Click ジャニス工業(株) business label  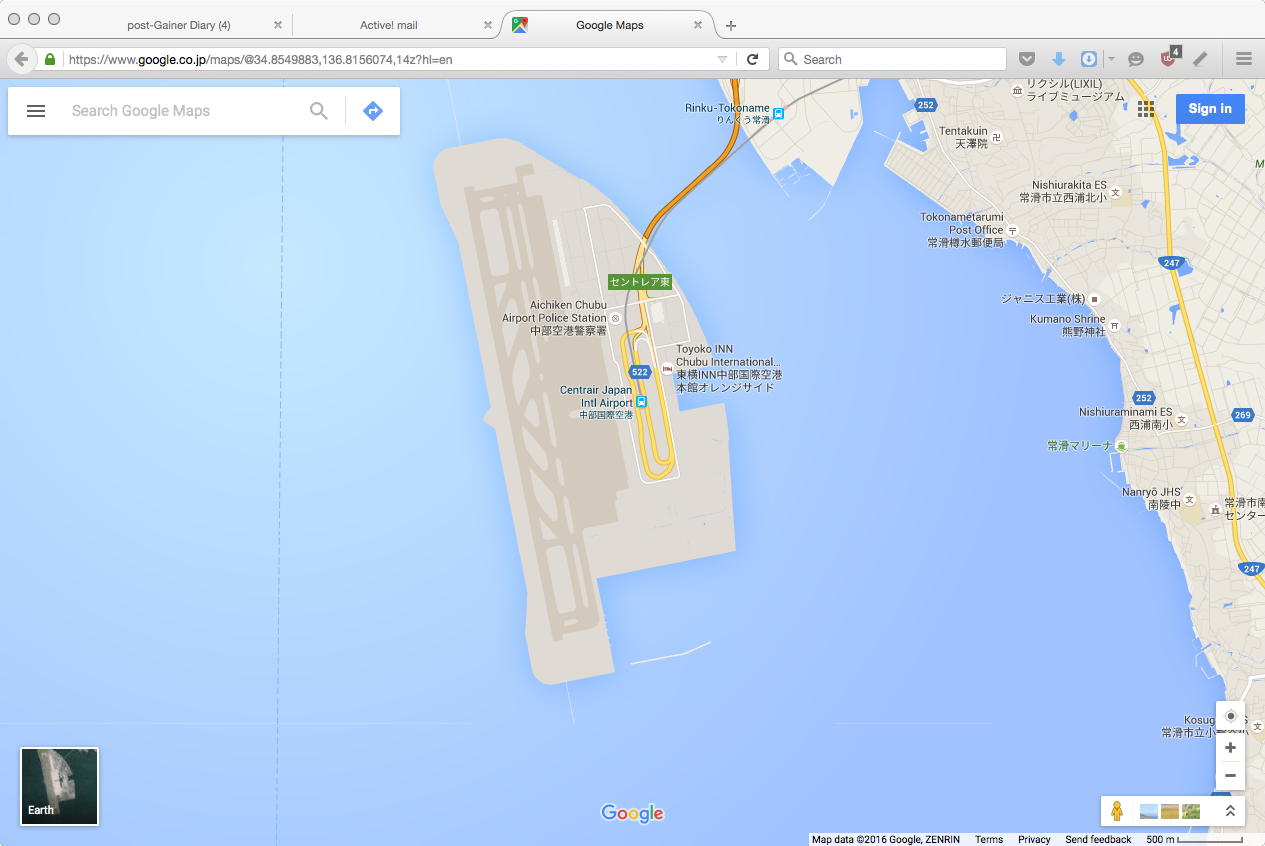point(1043,299)
